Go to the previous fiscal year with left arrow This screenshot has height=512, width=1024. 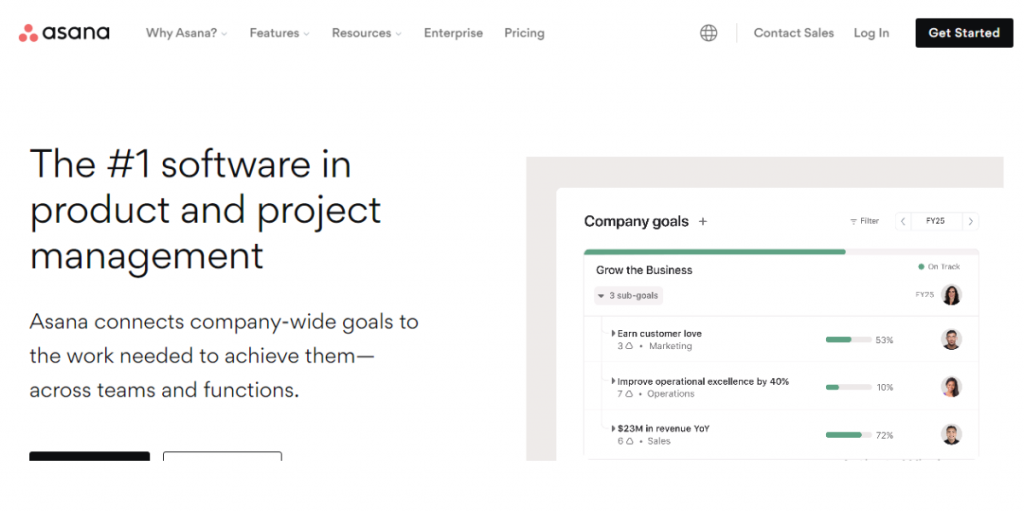coord(903,221)
